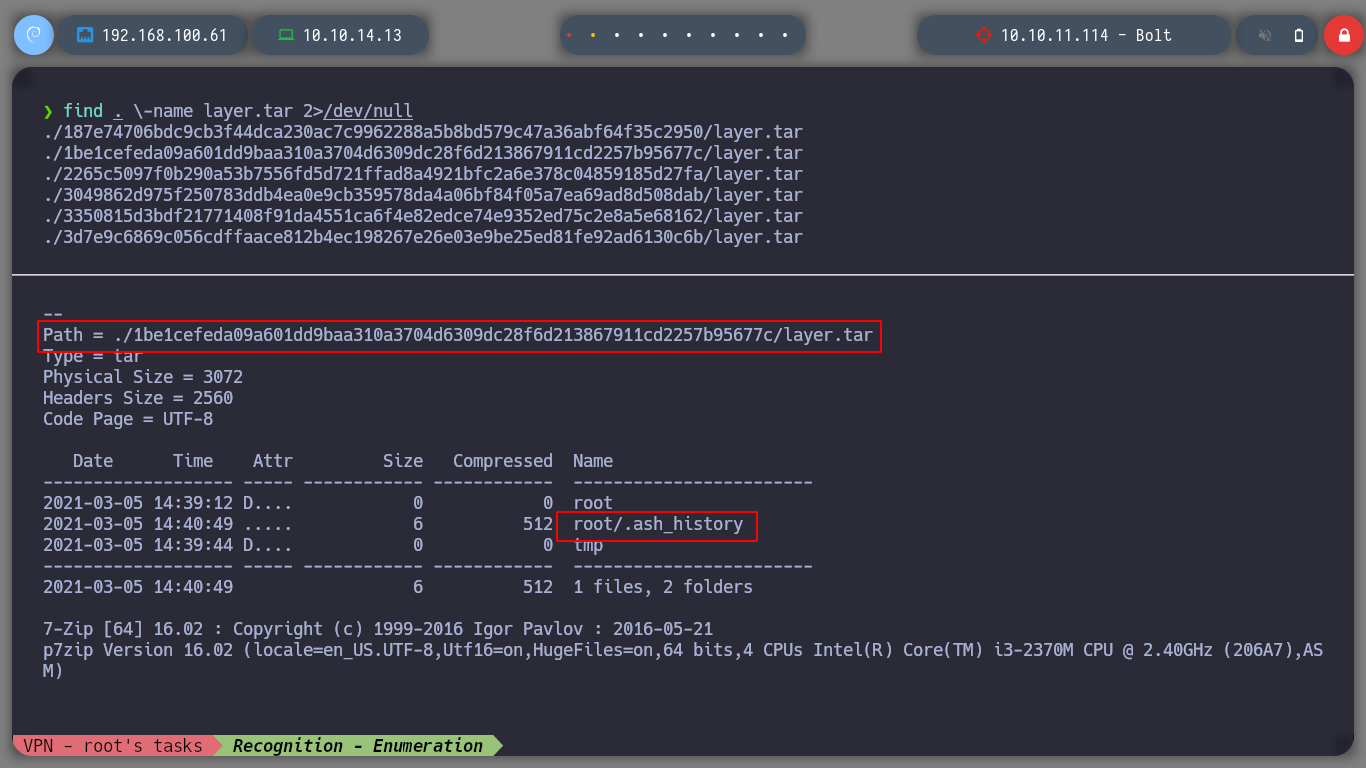Image resolution: width=1366 pixels, height=768 pixels.
Task: Click the Path = 1be1cefeda09 line
Action: (x=458, y=335)
